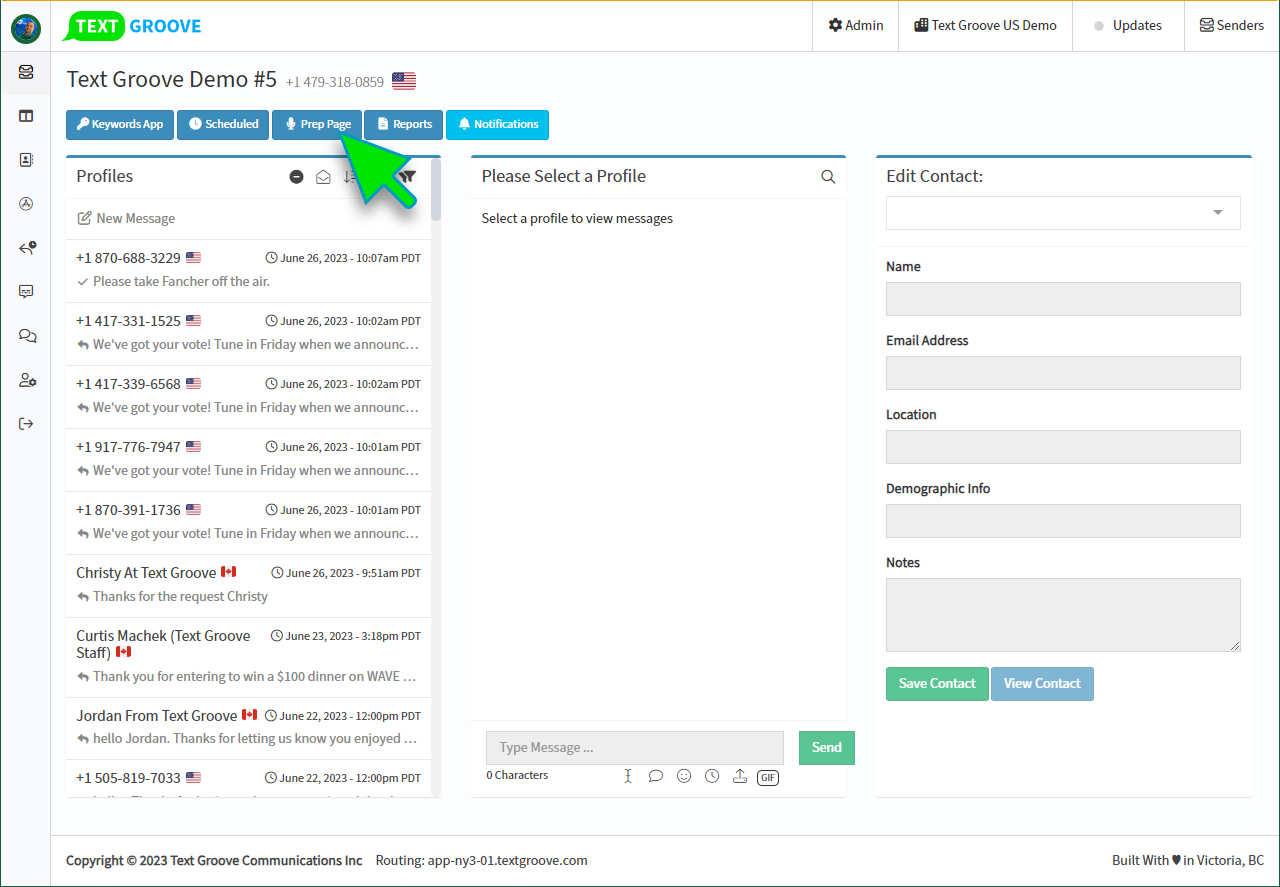
Task: Open the user settings icon in sidebar
Action: [x=27, y=380]
